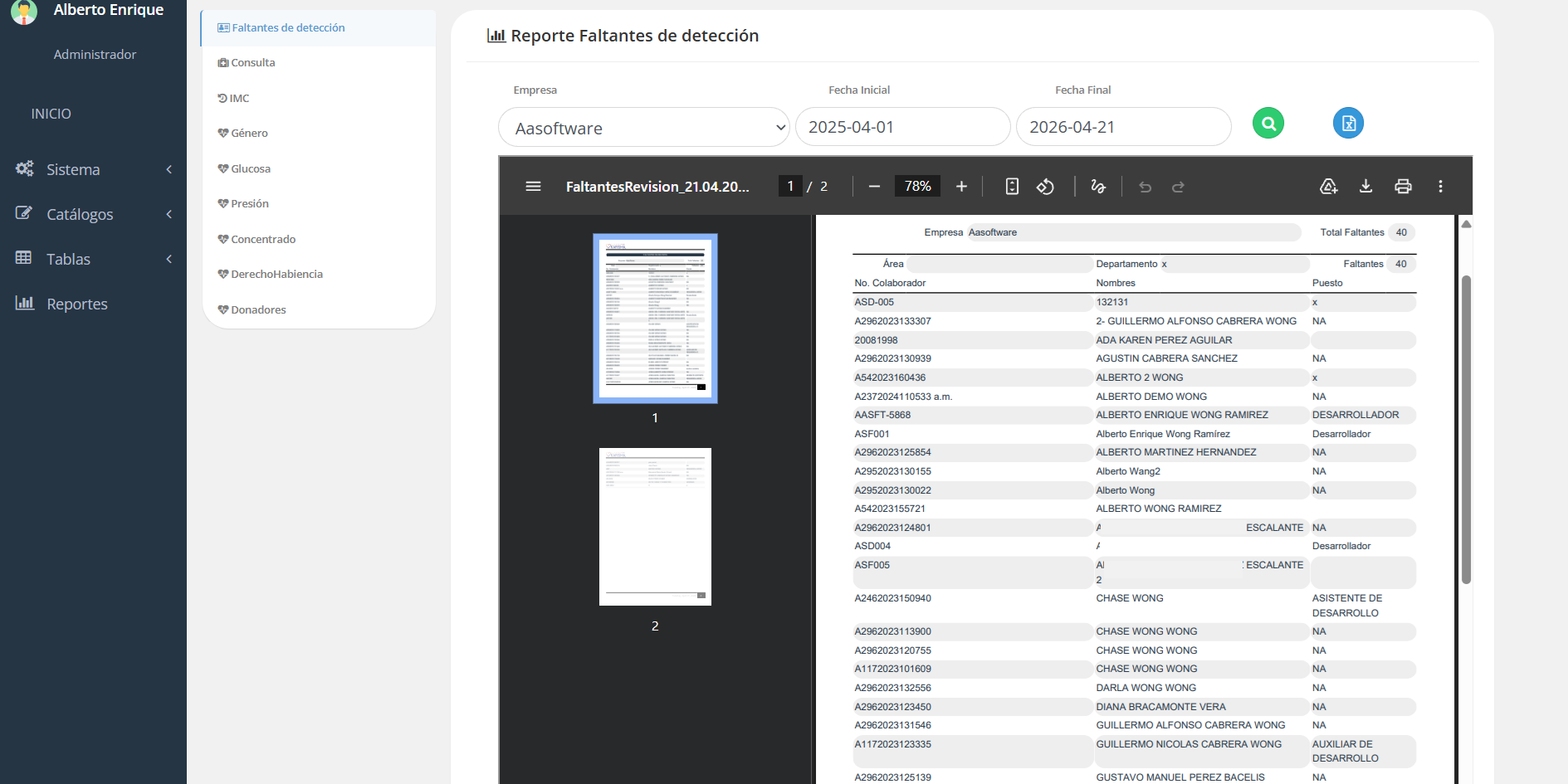The width and height of the screenshot is (1568, 784).
Task: Open the Reportes sidebar section
Action: click(77, 304)
